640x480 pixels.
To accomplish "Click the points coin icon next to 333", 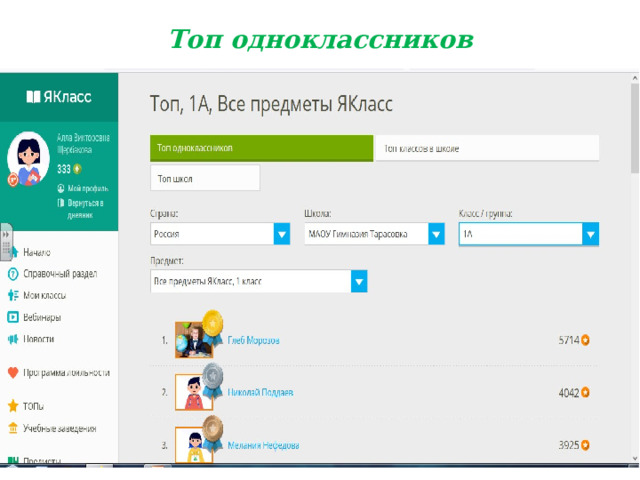I will 77,169.
